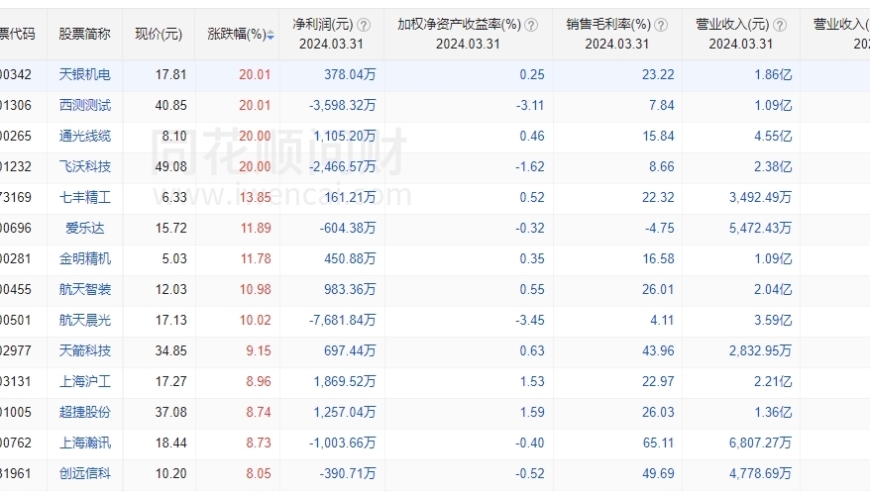Select revenue cell 5,472.43万
The height and width of the screenshot is (492, 870).
pyautogui.click(x=761, y=228)
